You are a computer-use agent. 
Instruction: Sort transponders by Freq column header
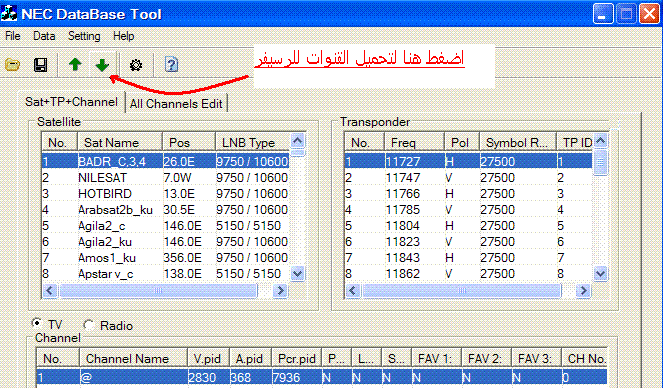414,142
